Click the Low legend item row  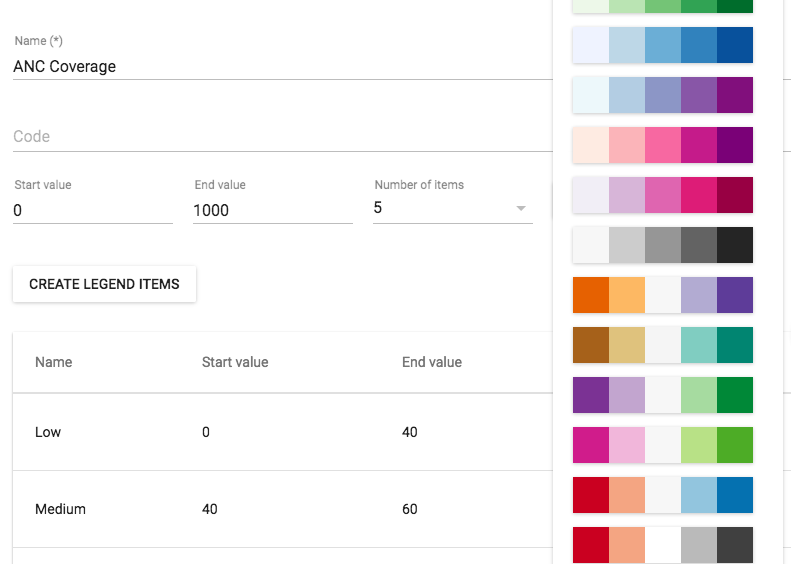(x=280, y=432)
